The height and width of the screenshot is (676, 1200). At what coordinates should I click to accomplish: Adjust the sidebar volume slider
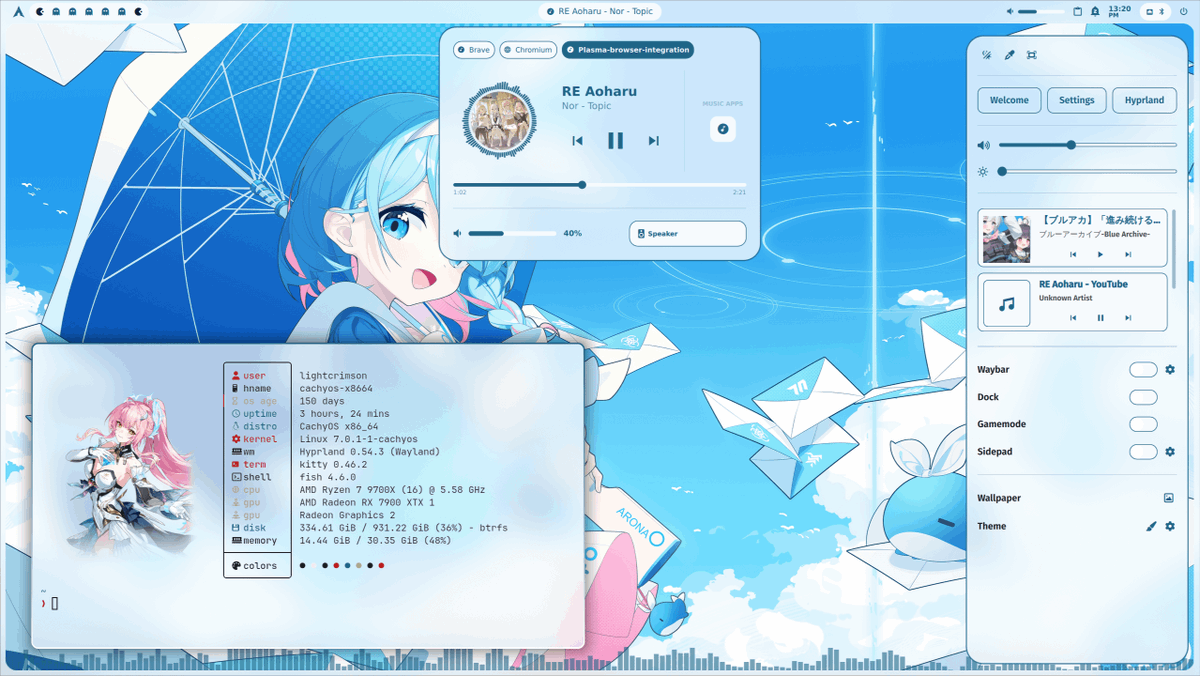1087,145
